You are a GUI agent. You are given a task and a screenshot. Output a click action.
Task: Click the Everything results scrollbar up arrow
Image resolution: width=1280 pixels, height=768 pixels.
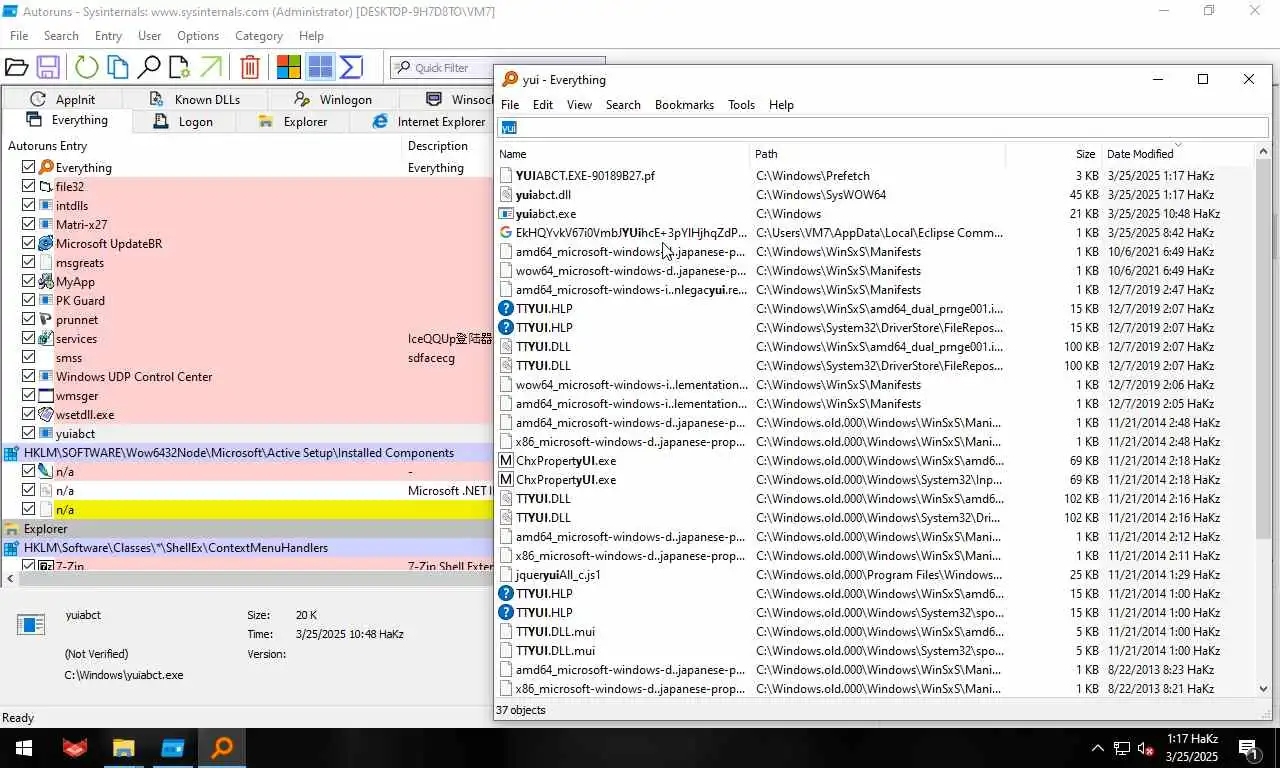tap(1262, 152)
